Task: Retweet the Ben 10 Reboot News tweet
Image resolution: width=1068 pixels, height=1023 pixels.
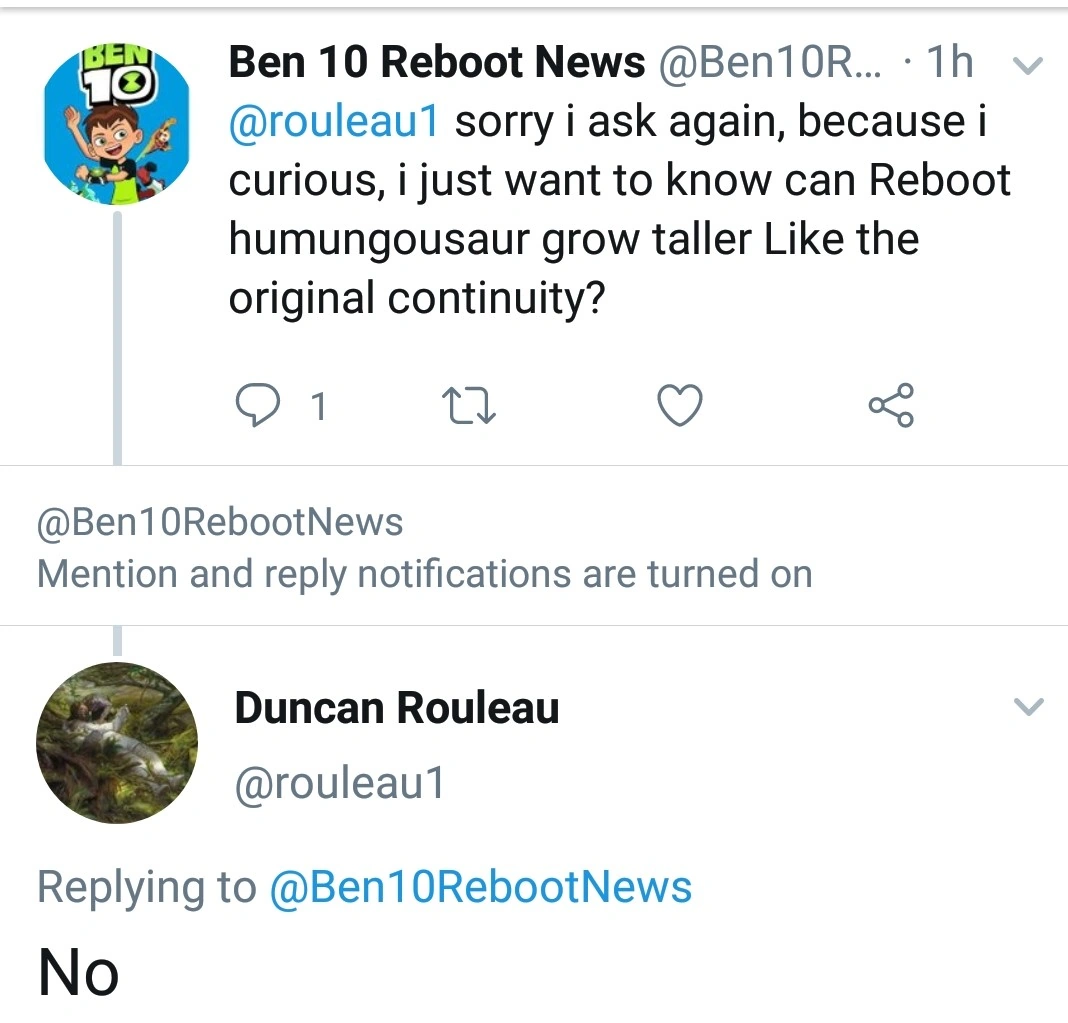Action: point(469,406)
